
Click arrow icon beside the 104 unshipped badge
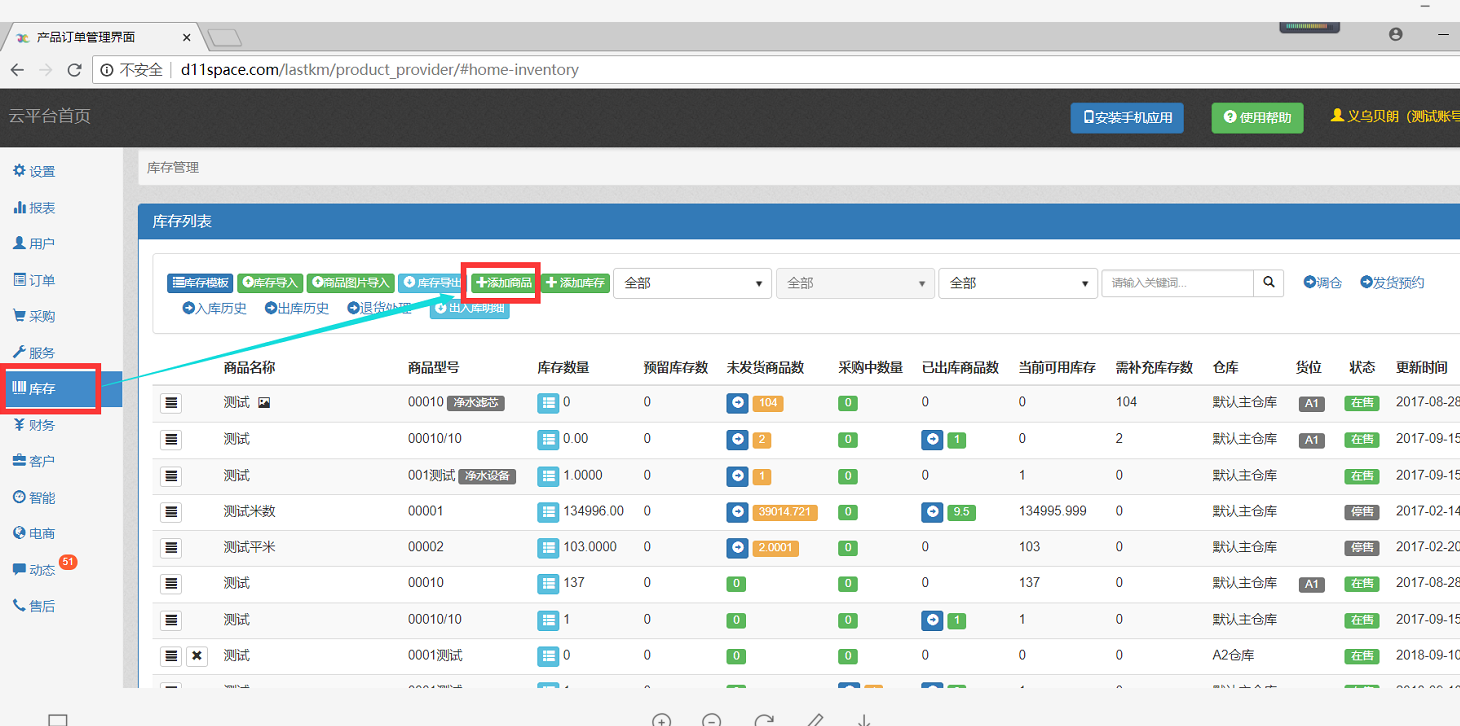tap(737, 402)
